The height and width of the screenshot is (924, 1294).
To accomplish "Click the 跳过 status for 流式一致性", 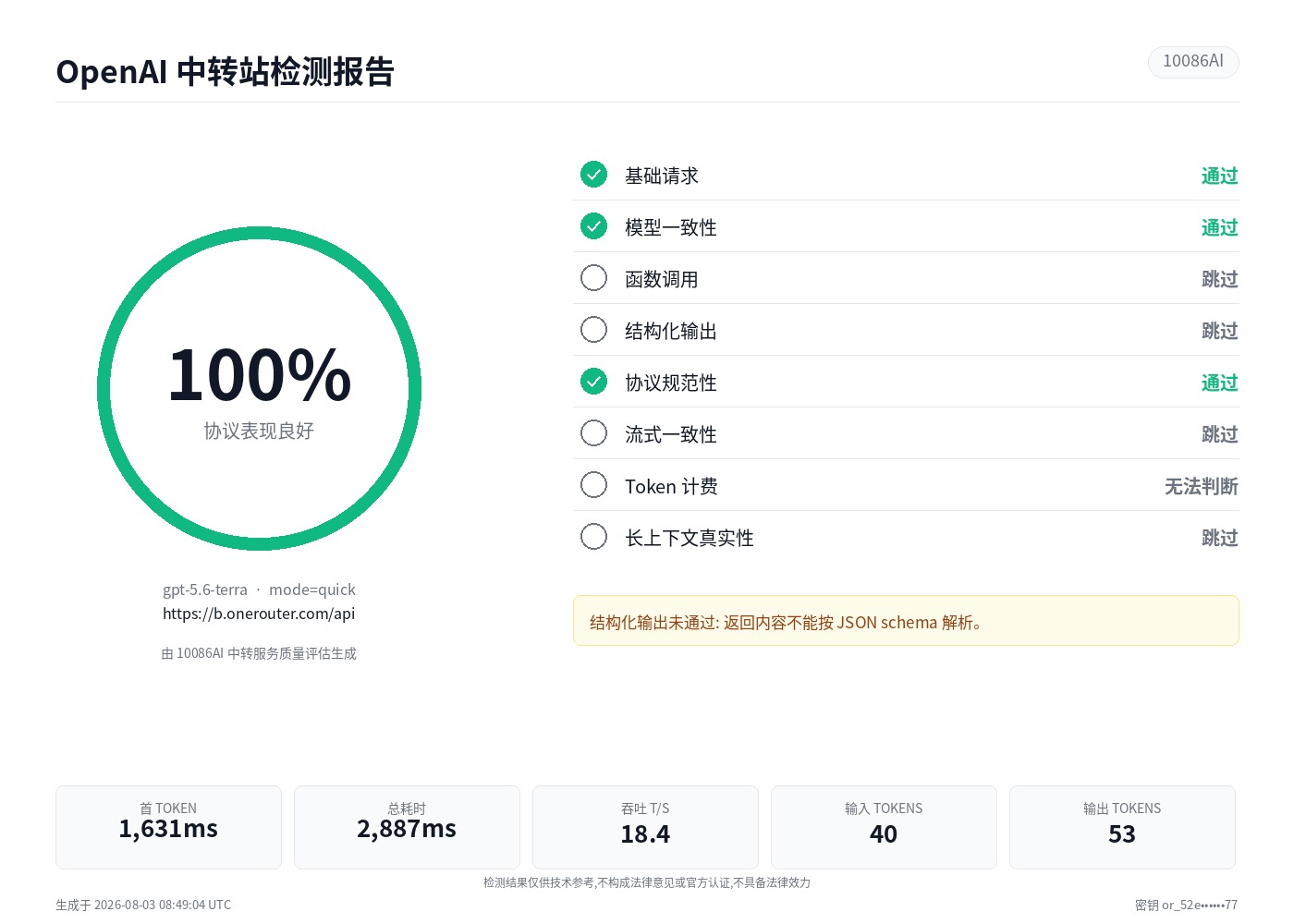I will pyautogui.click(x=1220, y=434).
